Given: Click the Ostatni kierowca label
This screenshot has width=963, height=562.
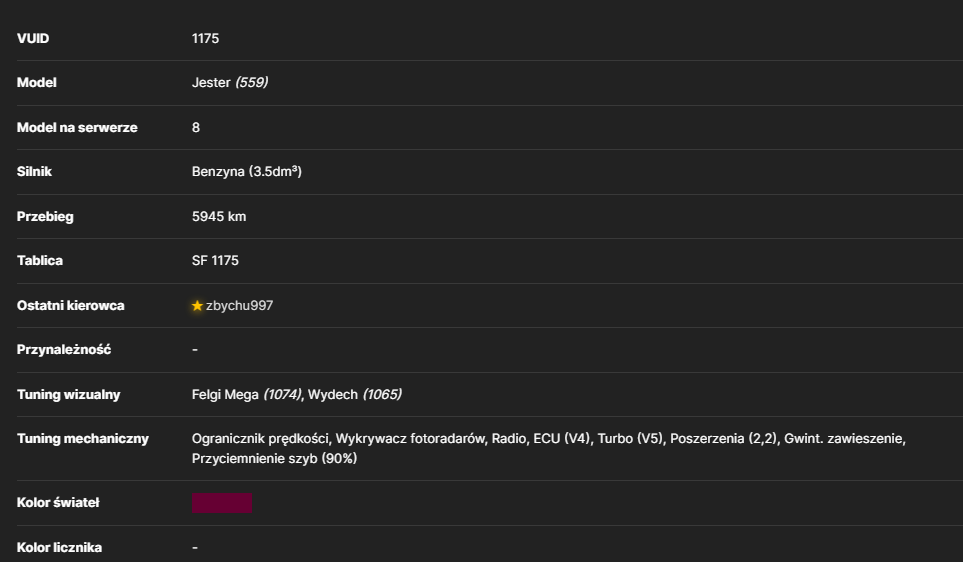Looking at the screenshot, I should 71,305.
